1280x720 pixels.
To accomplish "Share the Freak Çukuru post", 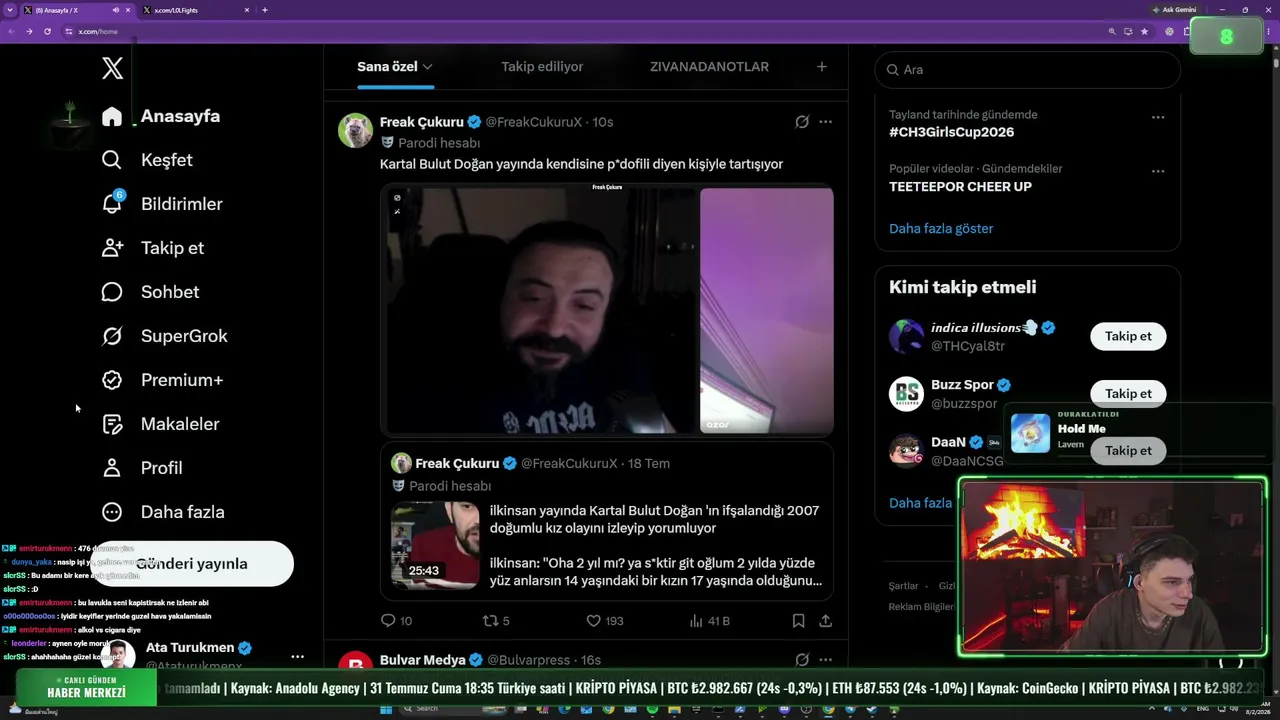I will [x=825, y=621].
